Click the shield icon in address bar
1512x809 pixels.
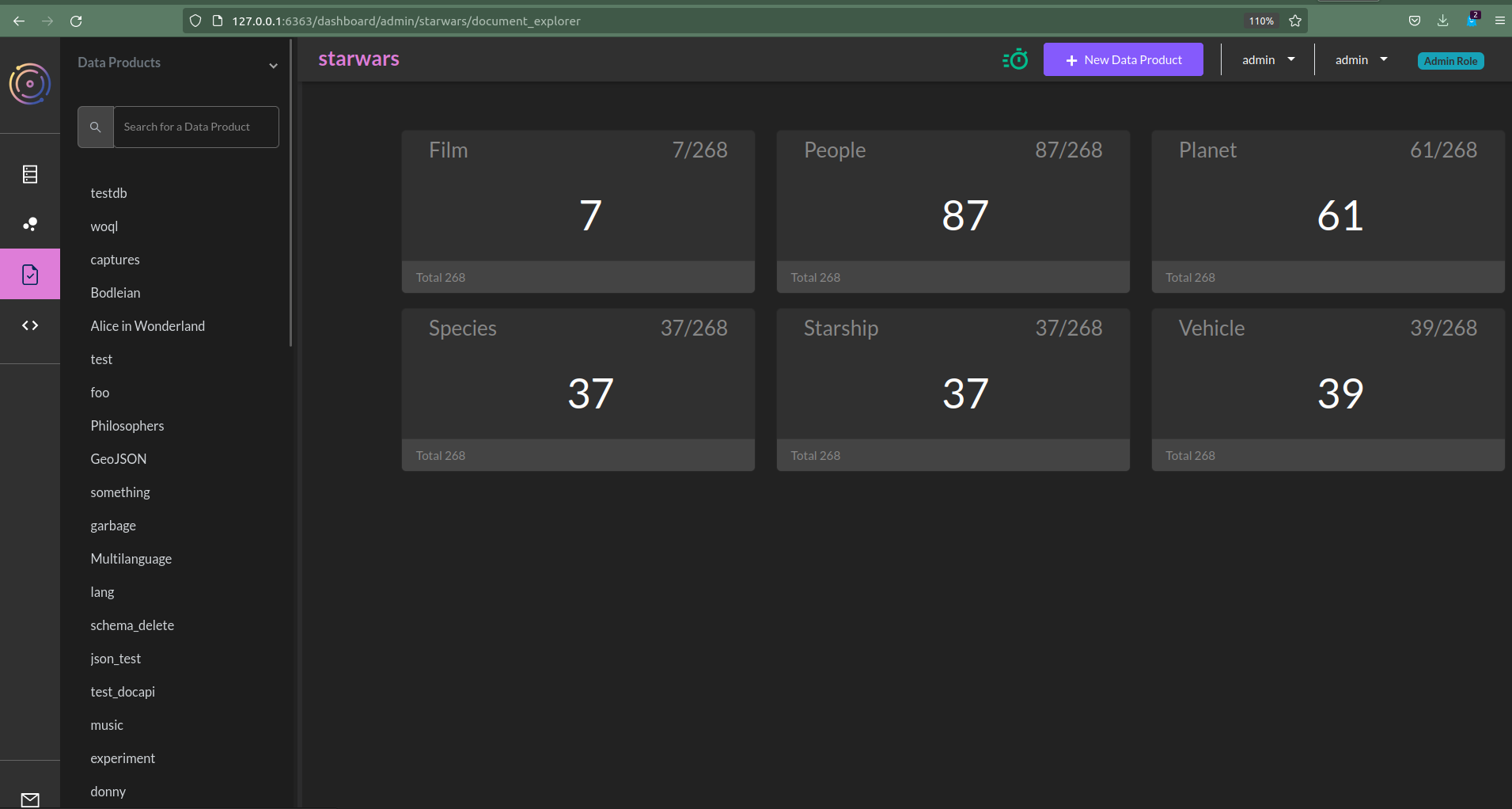click(195, 21)
